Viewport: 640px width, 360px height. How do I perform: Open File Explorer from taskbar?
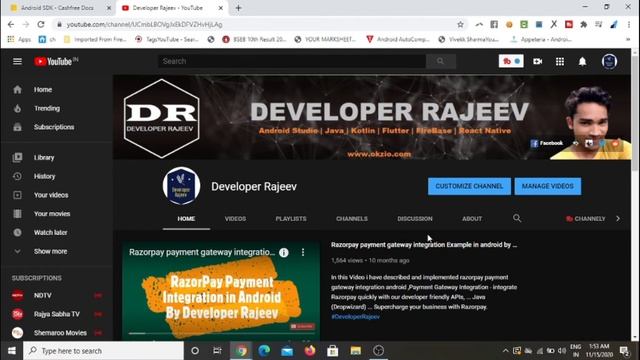(356, 351)
